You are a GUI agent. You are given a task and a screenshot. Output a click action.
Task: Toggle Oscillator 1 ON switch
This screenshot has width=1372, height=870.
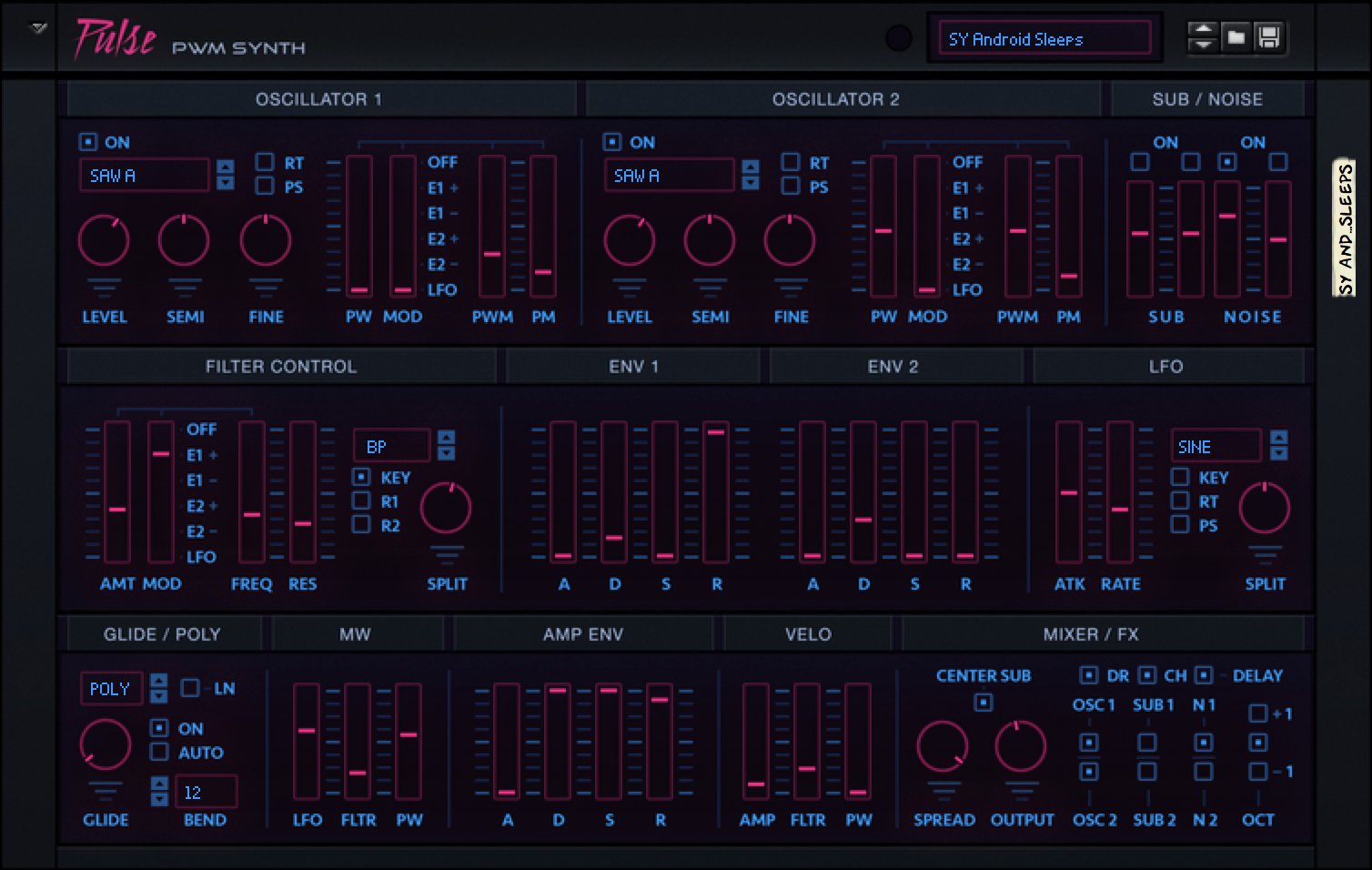pos(88,142)
